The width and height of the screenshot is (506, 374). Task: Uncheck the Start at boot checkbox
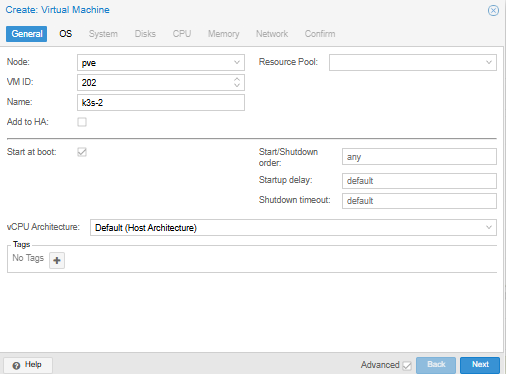pos(82,152)
